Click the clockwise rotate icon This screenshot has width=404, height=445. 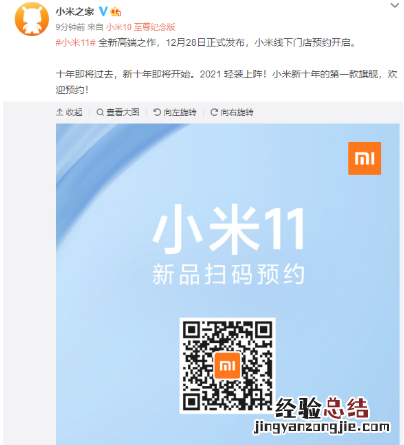[x=214, y=112]
